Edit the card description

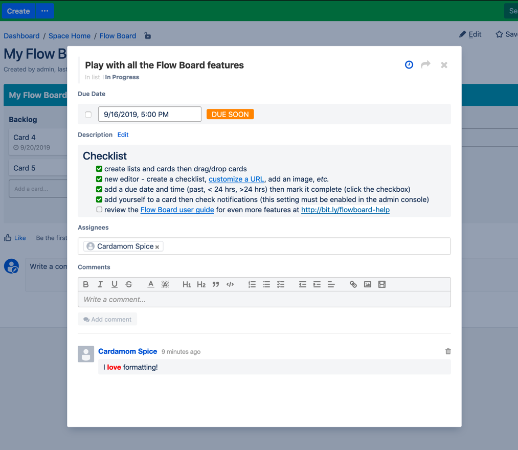tap(123, 135)
